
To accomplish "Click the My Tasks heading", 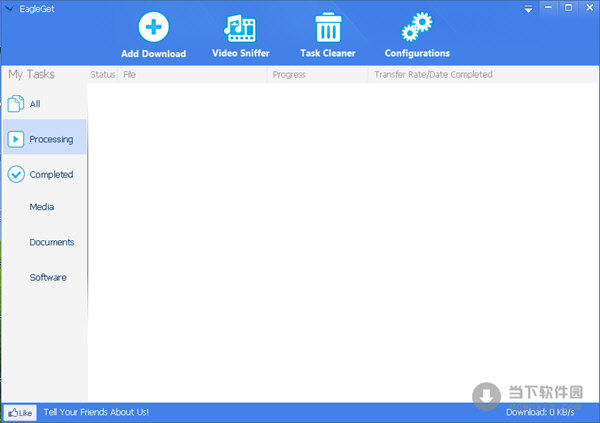I will (x=31, y=74).
